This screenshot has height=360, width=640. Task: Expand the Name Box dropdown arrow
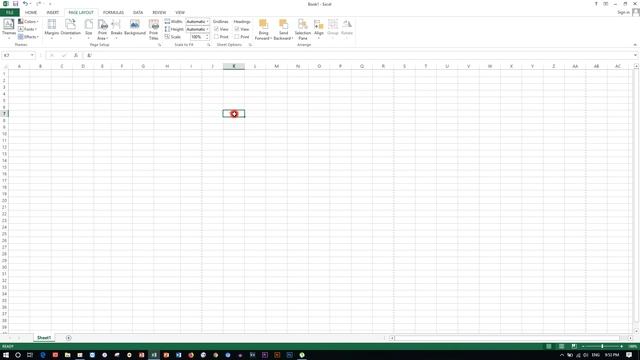click(32, 56)
